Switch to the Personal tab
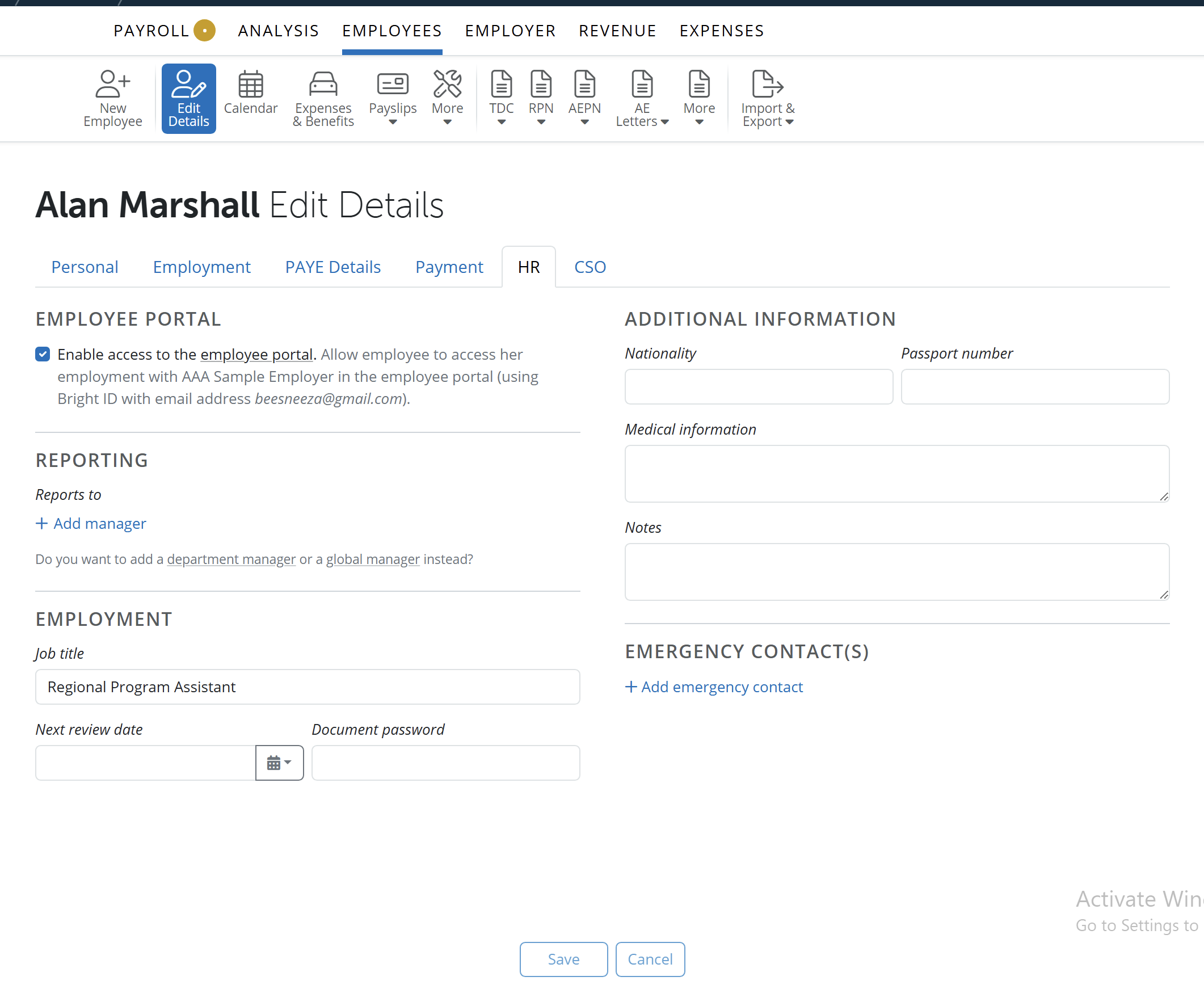Screen dimensions: 1204x985 [x=85, y=267]
